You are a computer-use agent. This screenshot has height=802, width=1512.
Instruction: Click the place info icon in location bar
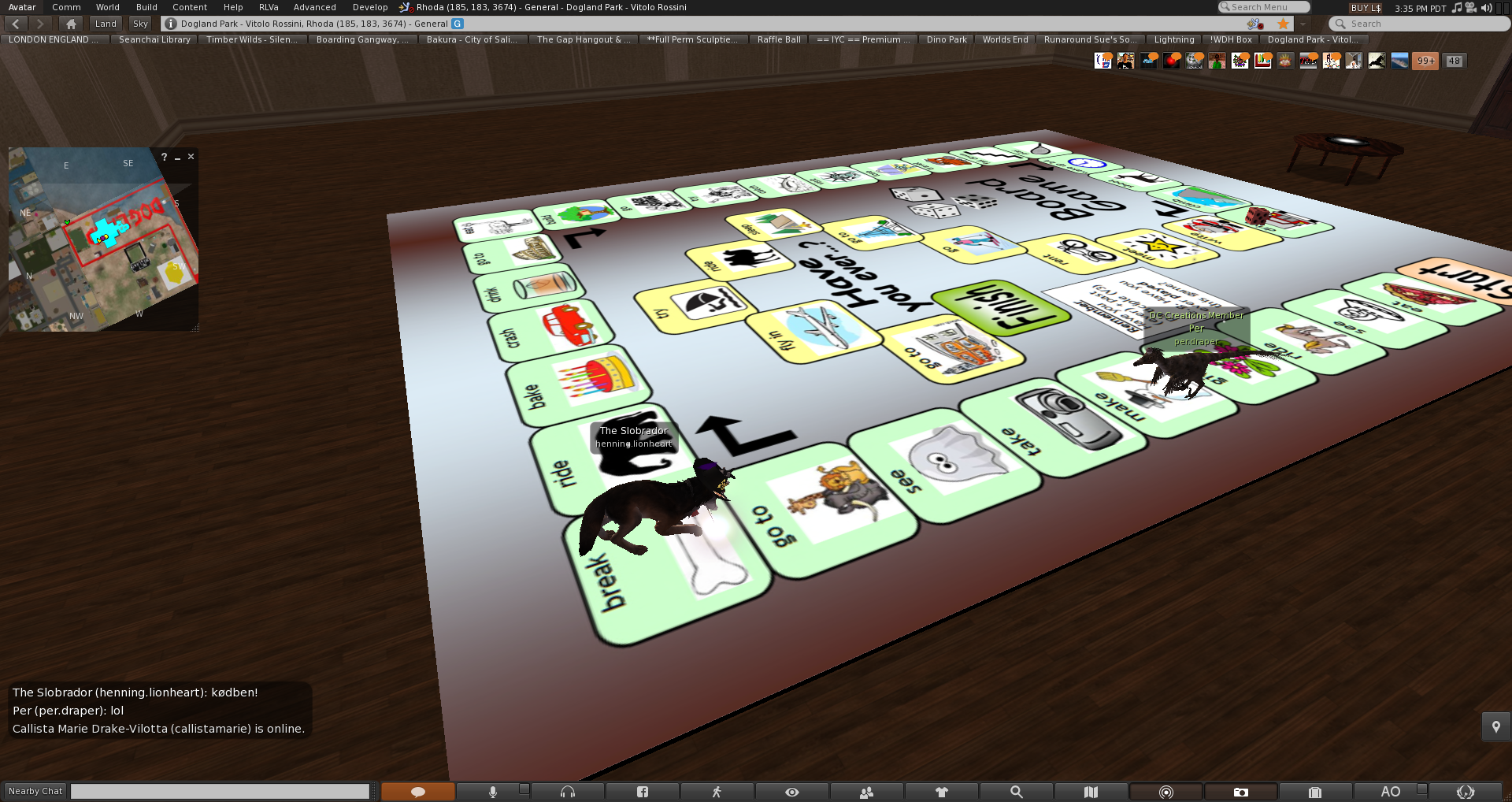pyautogui.click(x=171, y=24)
